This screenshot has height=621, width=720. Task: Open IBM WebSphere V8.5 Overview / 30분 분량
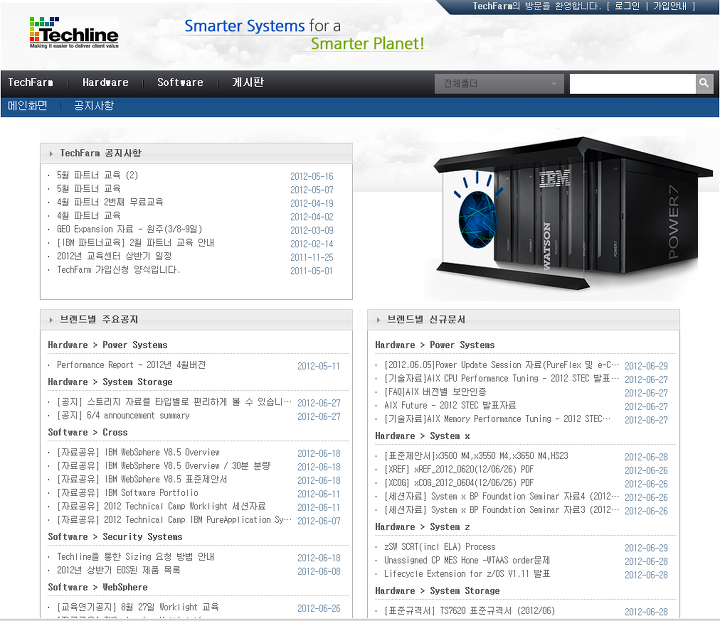pyautogui.click(x=163, y=466)
